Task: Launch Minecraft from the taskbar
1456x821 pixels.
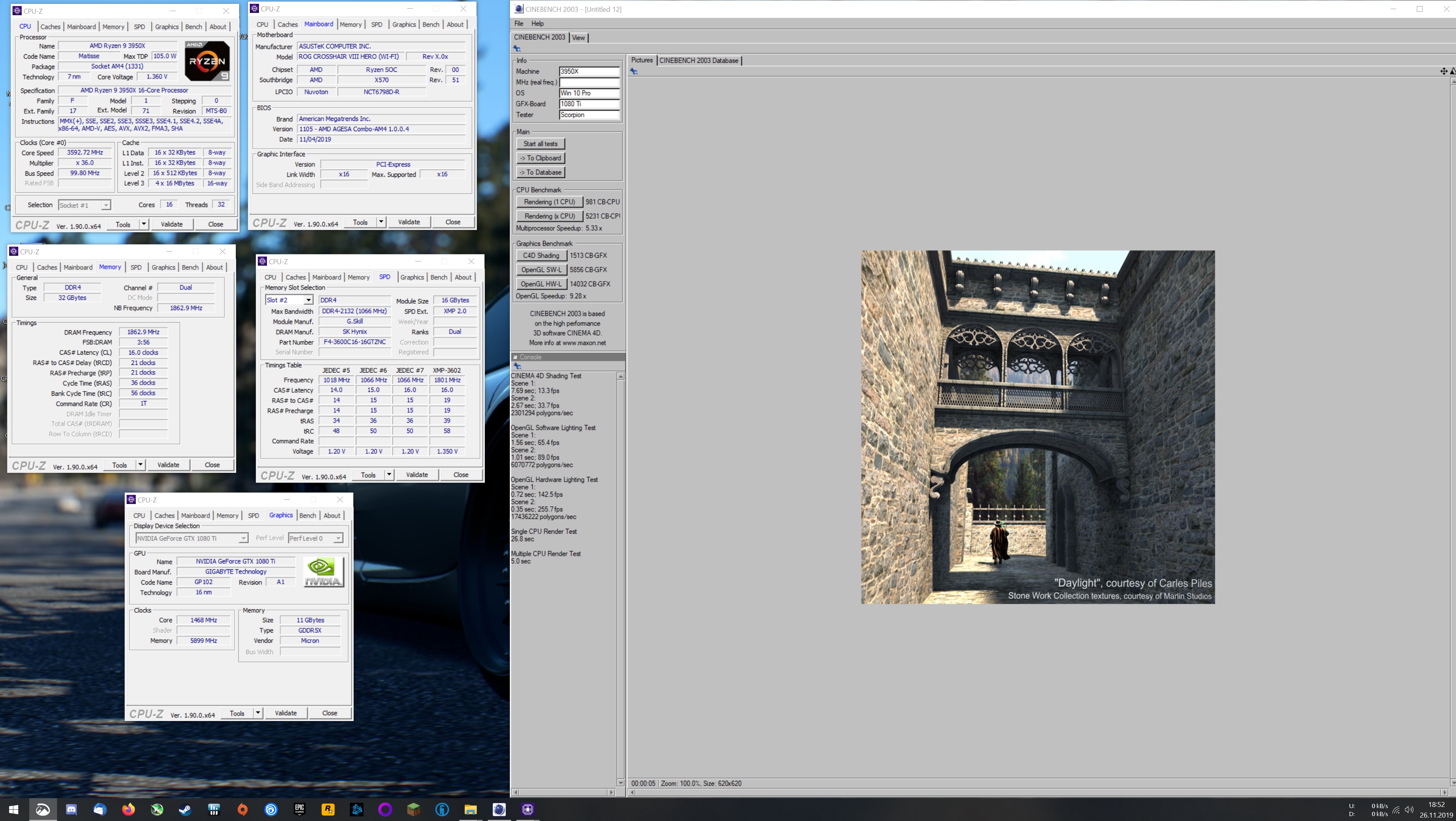Action: click(414, 809)
